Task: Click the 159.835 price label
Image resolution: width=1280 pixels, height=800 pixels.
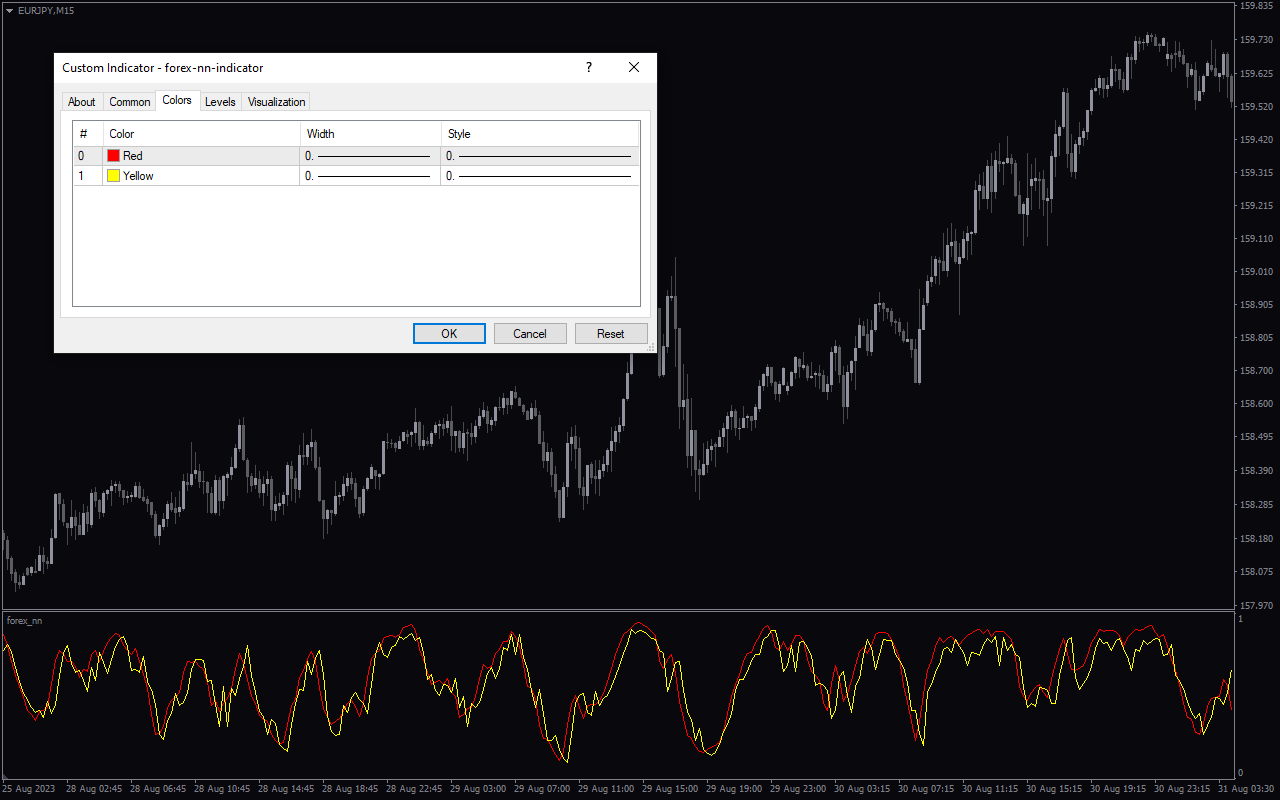Action: pos(1256,6)
